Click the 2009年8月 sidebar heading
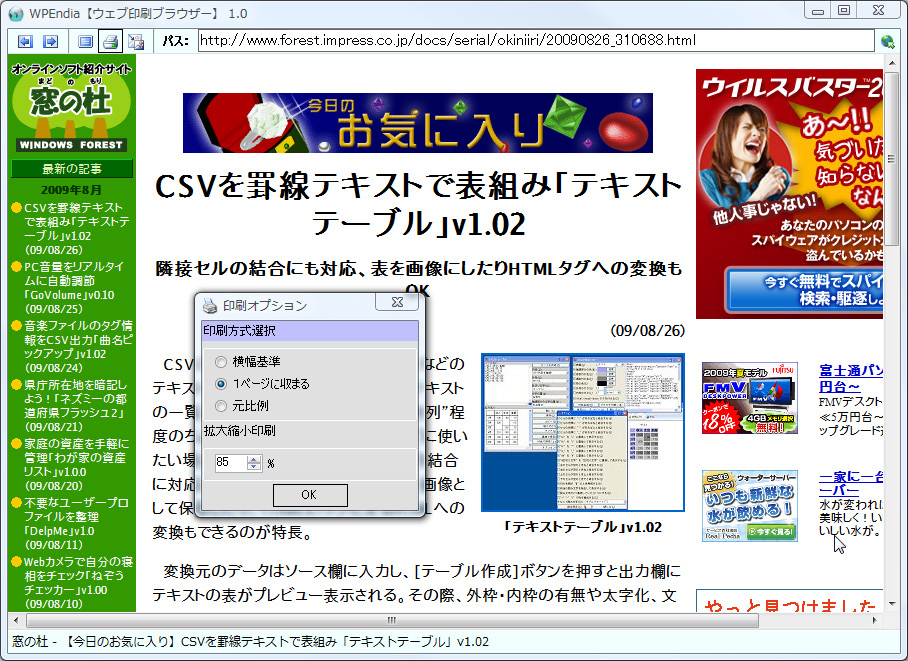The height and width of the screenshot is (661, 908). [71, 189]
